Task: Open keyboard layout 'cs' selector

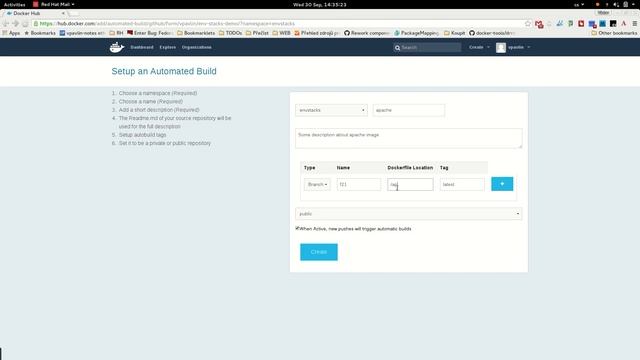Action: pyautogui.click(x=579, y=4)
